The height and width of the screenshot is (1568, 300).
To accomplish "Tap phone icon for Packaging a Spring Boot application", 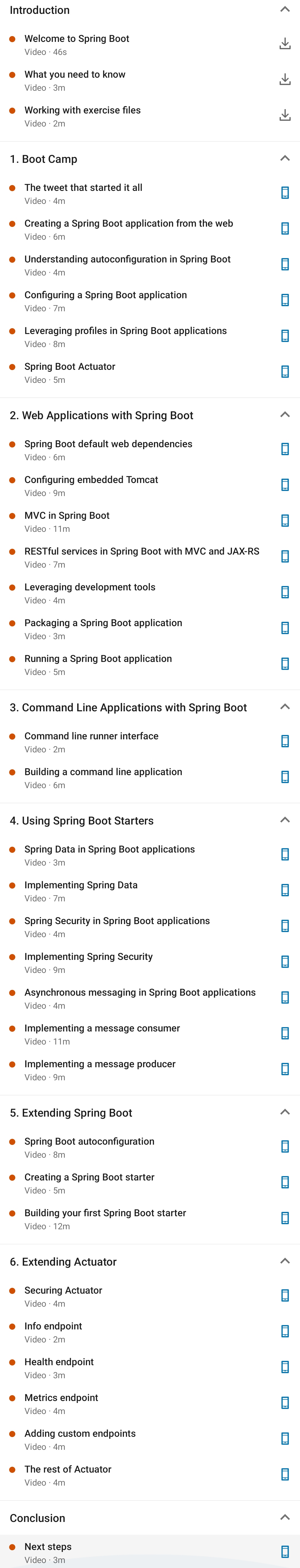I will click(285, 628).
